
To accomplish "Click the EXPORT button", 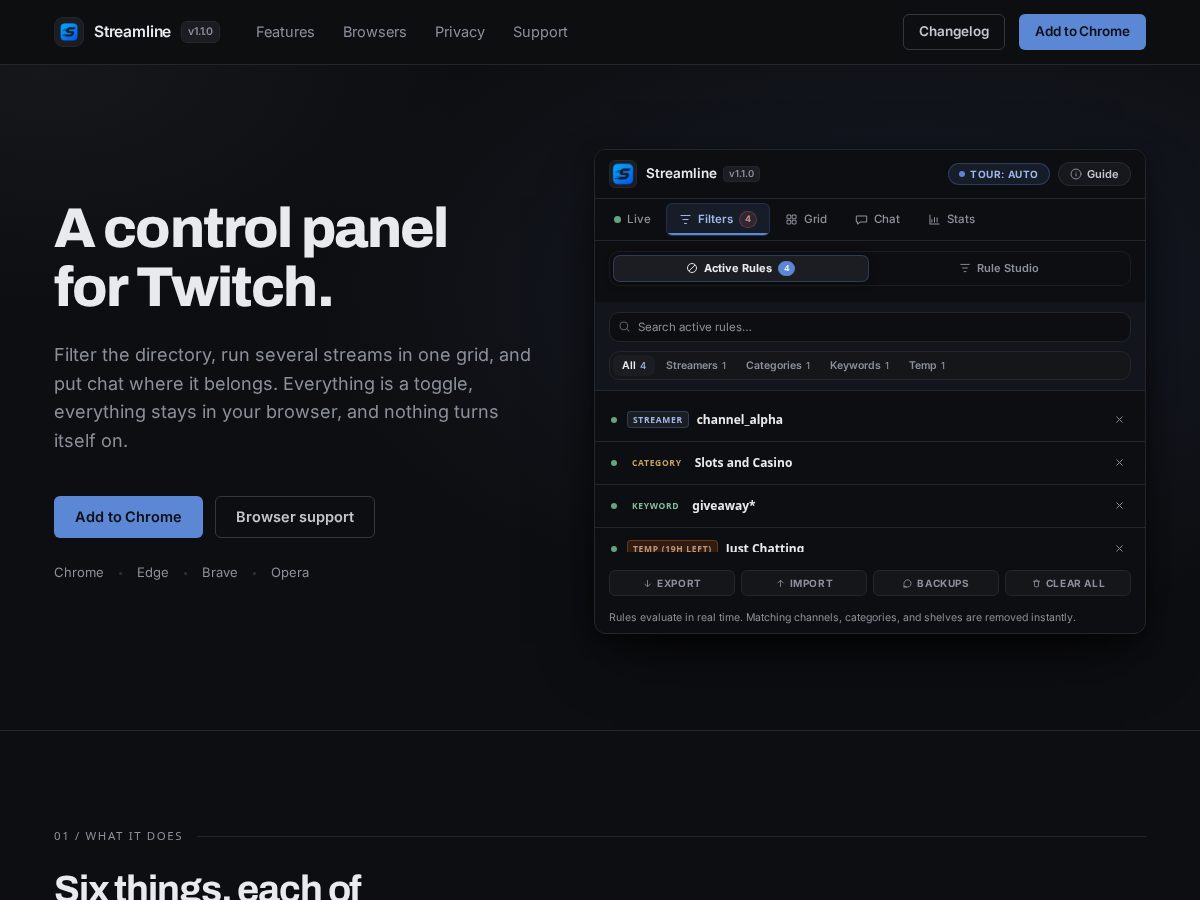I will (x=672, y=583).
